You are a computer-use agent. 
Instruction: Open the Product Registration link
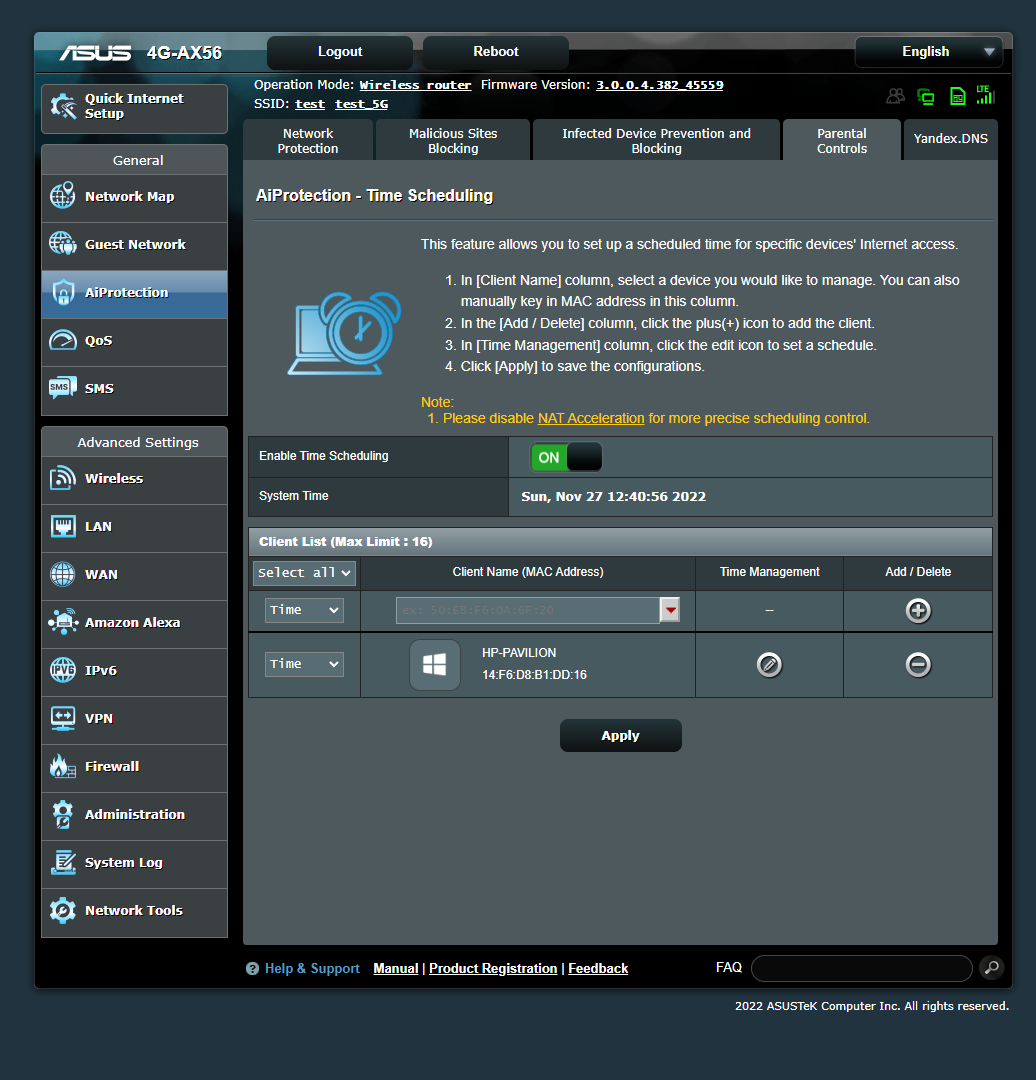pyautogui.click(x=493, y=968)
